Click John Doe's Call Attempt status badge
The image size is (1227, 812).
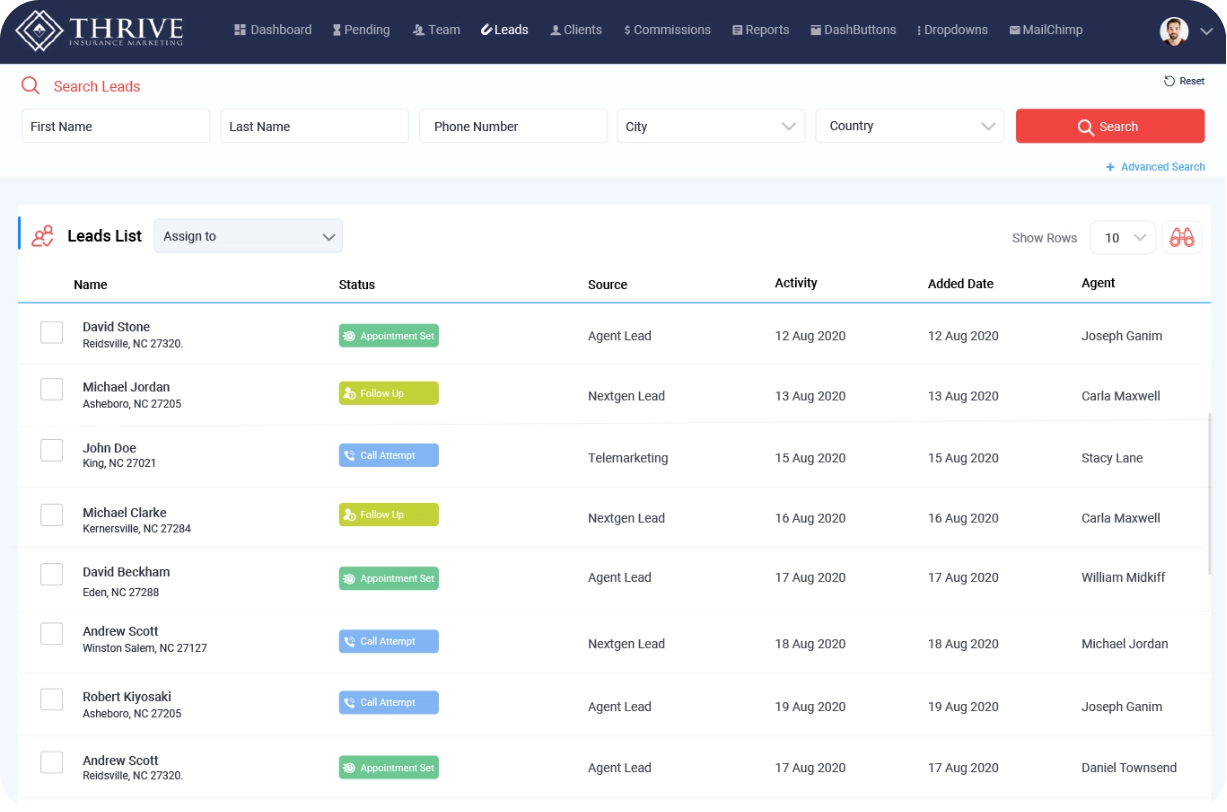(389, 455)
